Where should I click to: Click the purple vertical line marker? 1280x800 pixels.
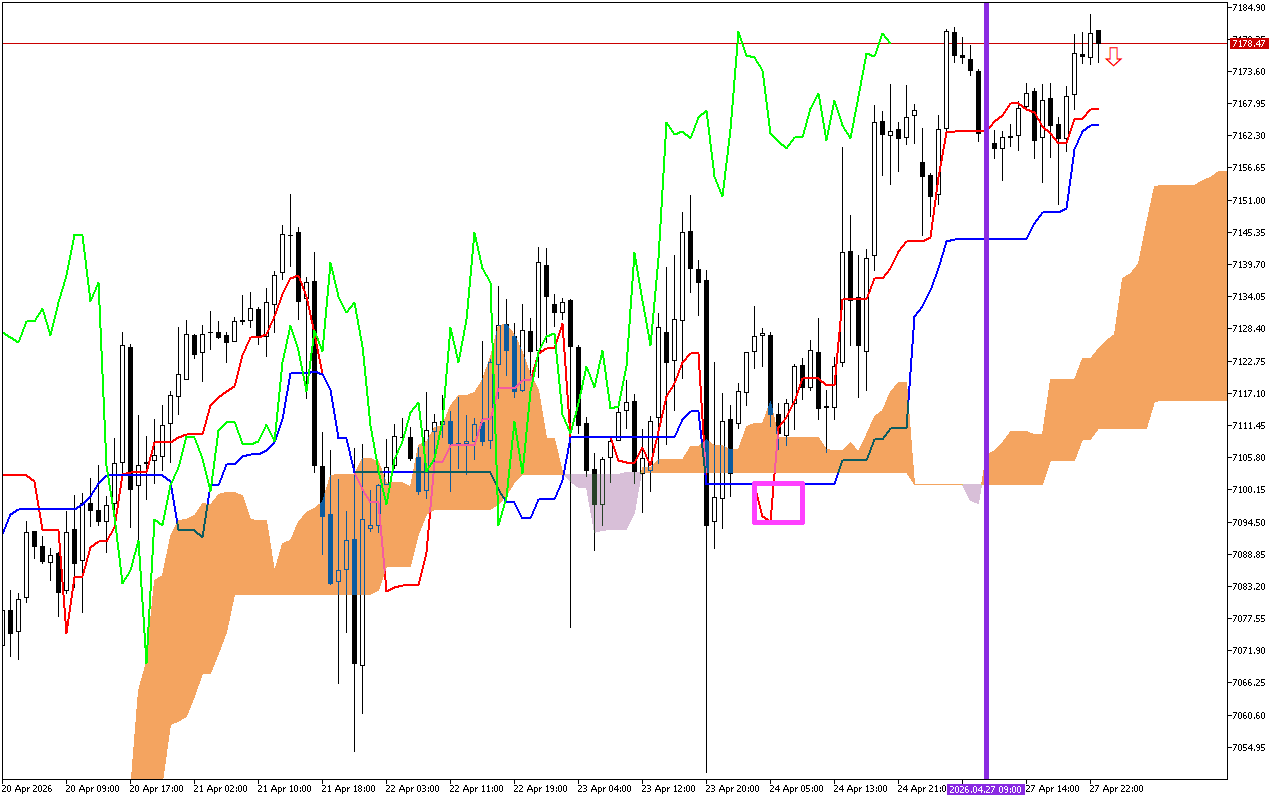click(986, 400)
